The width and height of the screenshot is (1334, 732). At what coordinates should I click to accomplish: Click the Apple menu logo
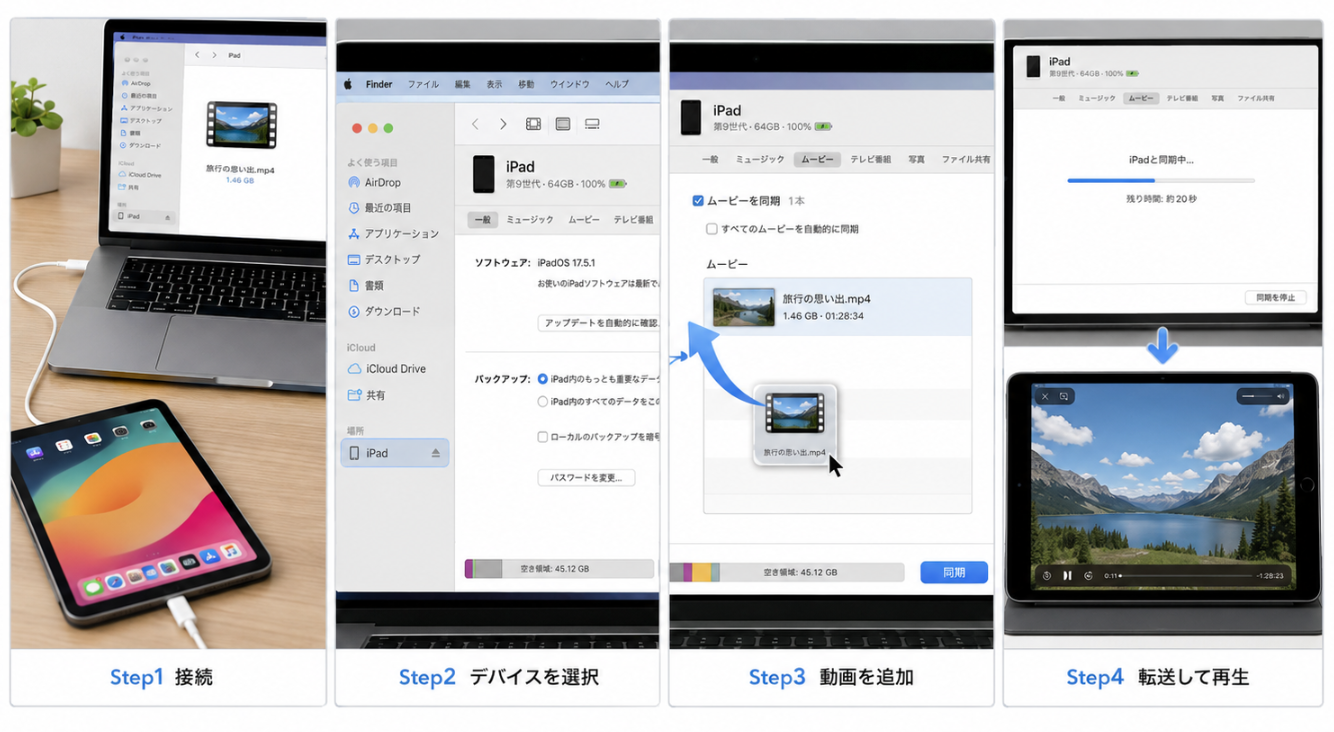(x=349, y=84)
